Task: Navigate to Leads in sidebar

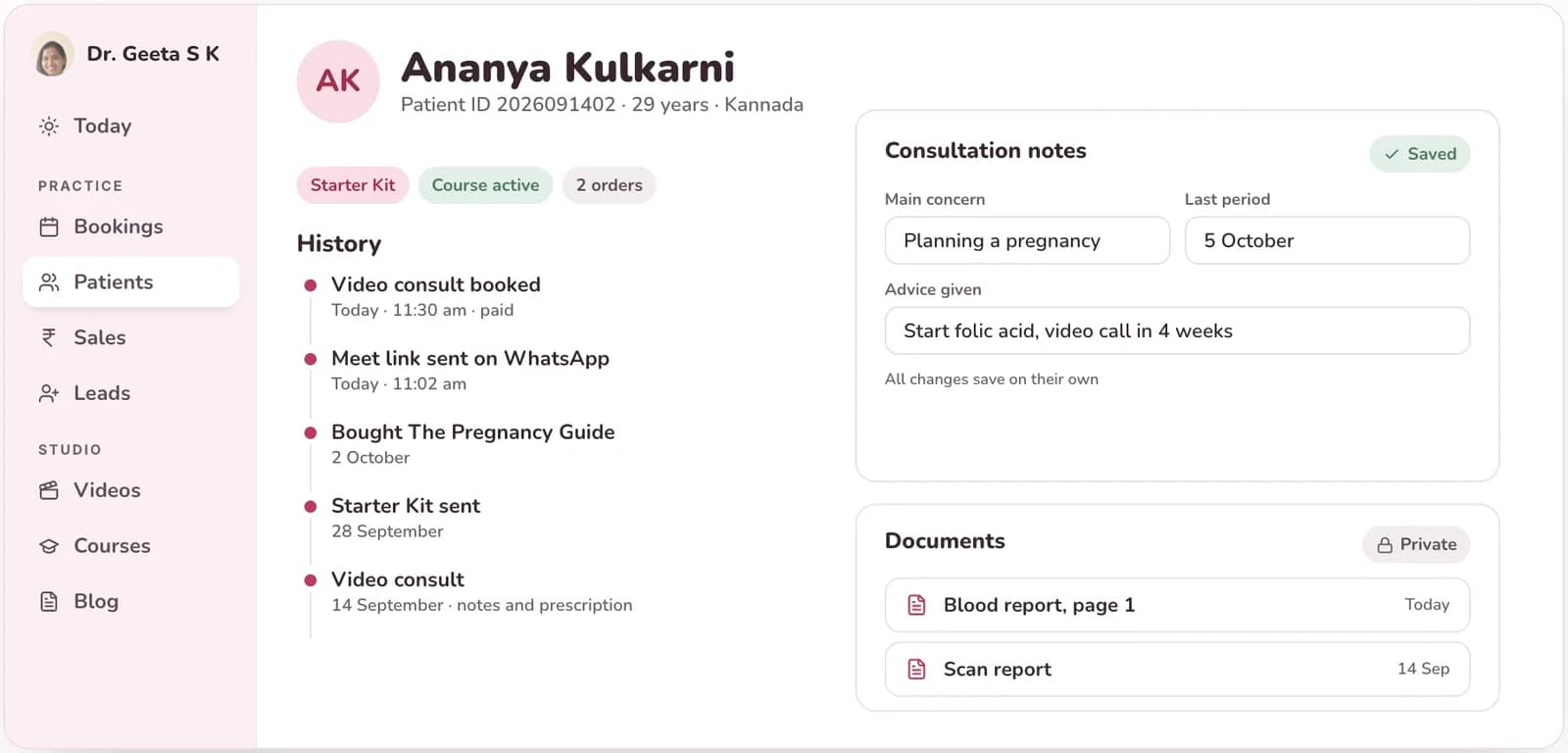Action: tap(130, 393)
